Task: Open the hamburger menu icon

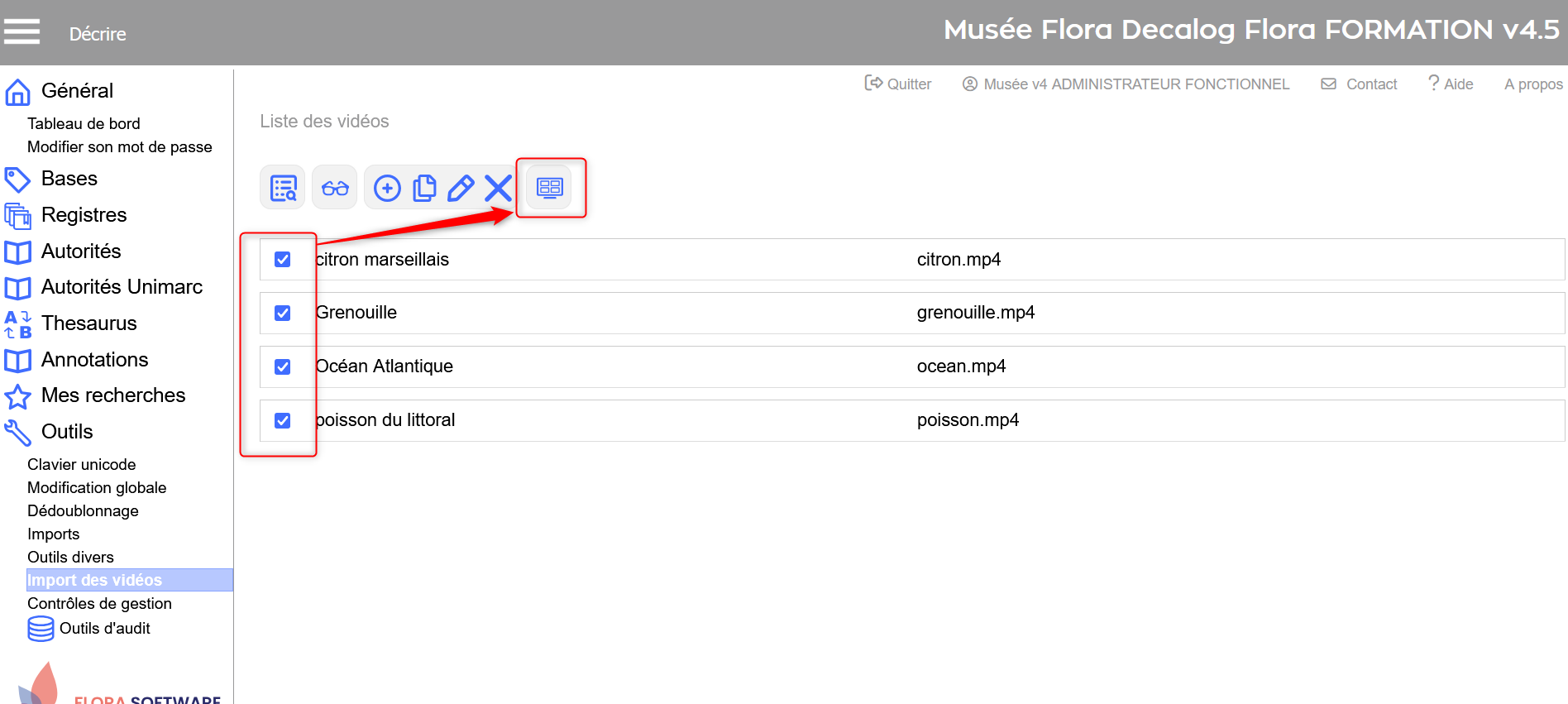Action: (22, 31)
